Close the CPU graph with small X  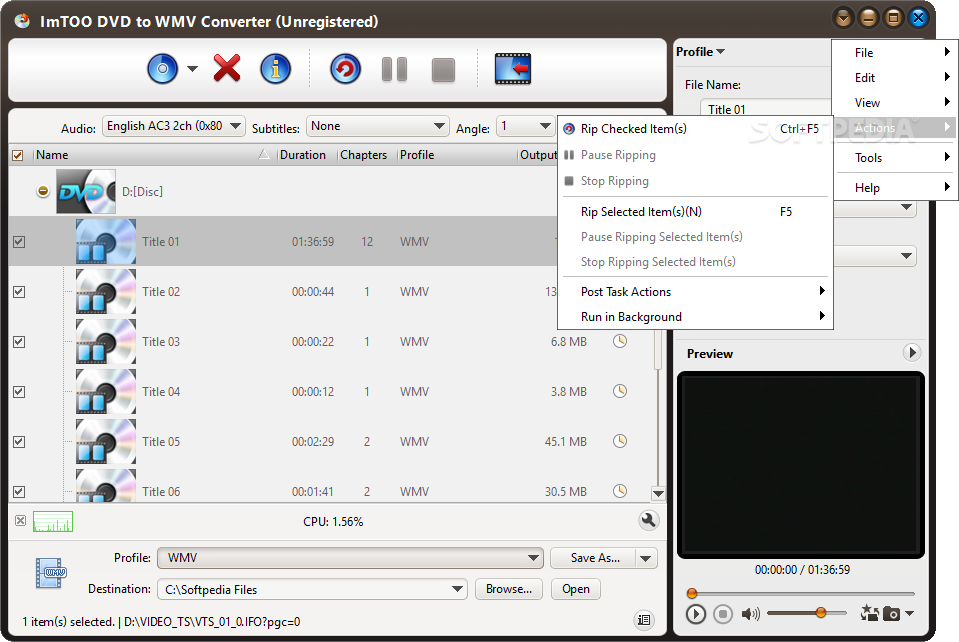click(x=20, y=520)
